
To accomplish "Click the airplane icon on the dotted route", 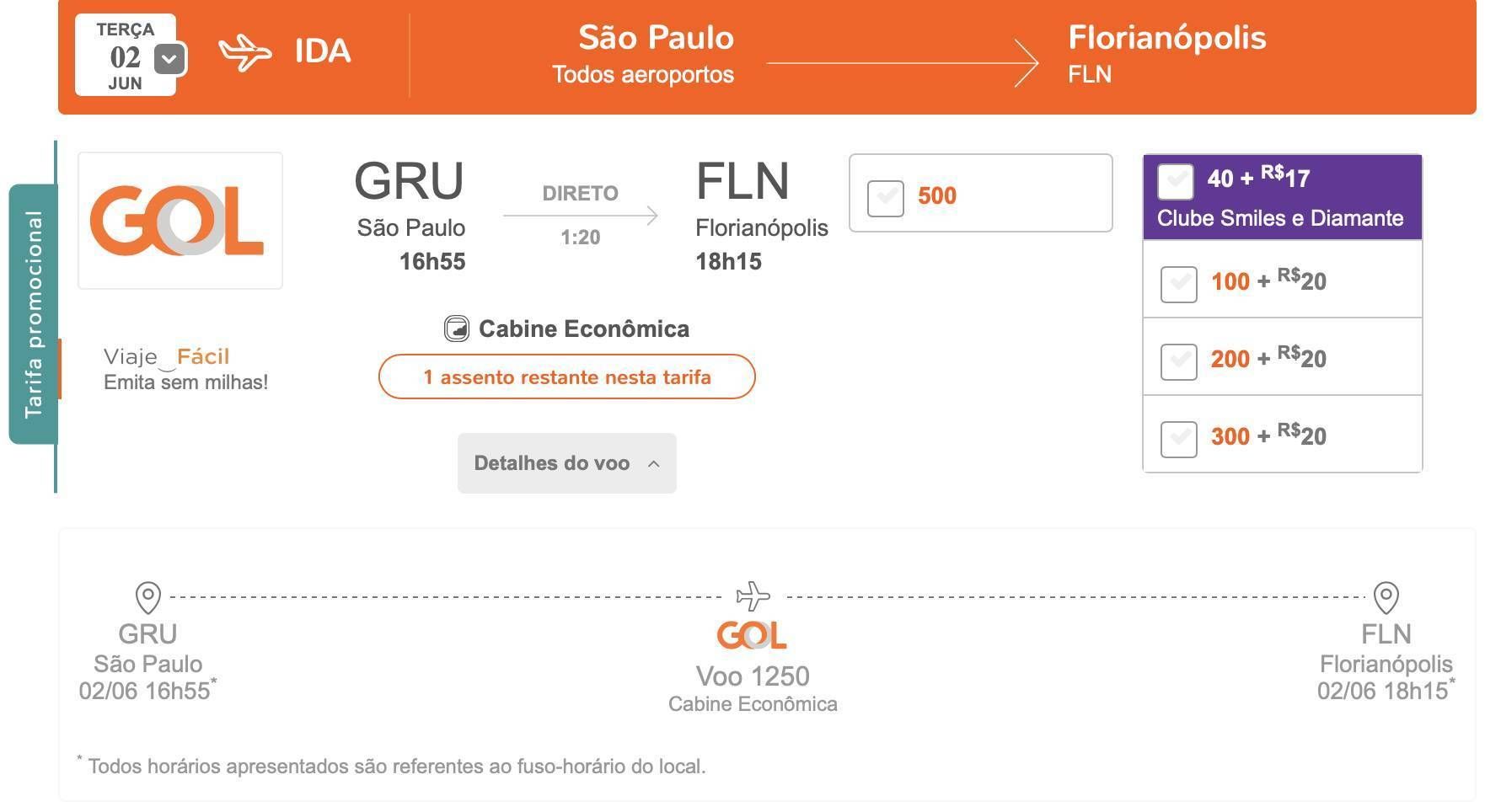I will point(753,596).
